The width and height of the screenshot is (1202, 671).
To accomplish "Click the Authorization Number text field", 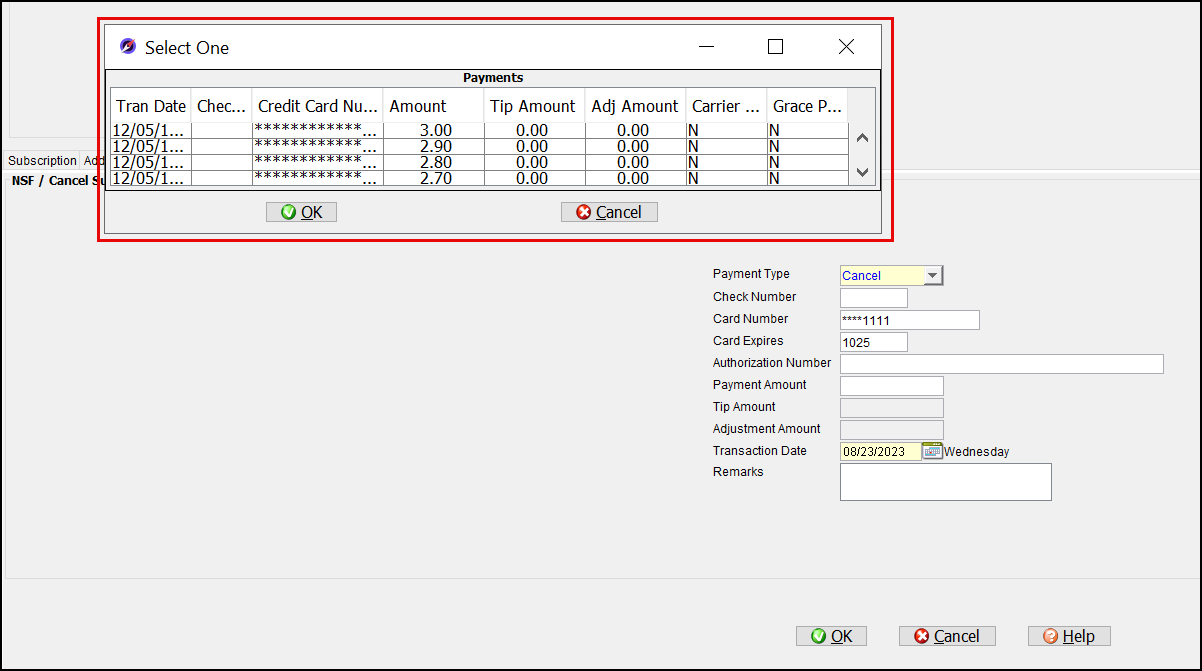I will click(x=1001, y=364).
